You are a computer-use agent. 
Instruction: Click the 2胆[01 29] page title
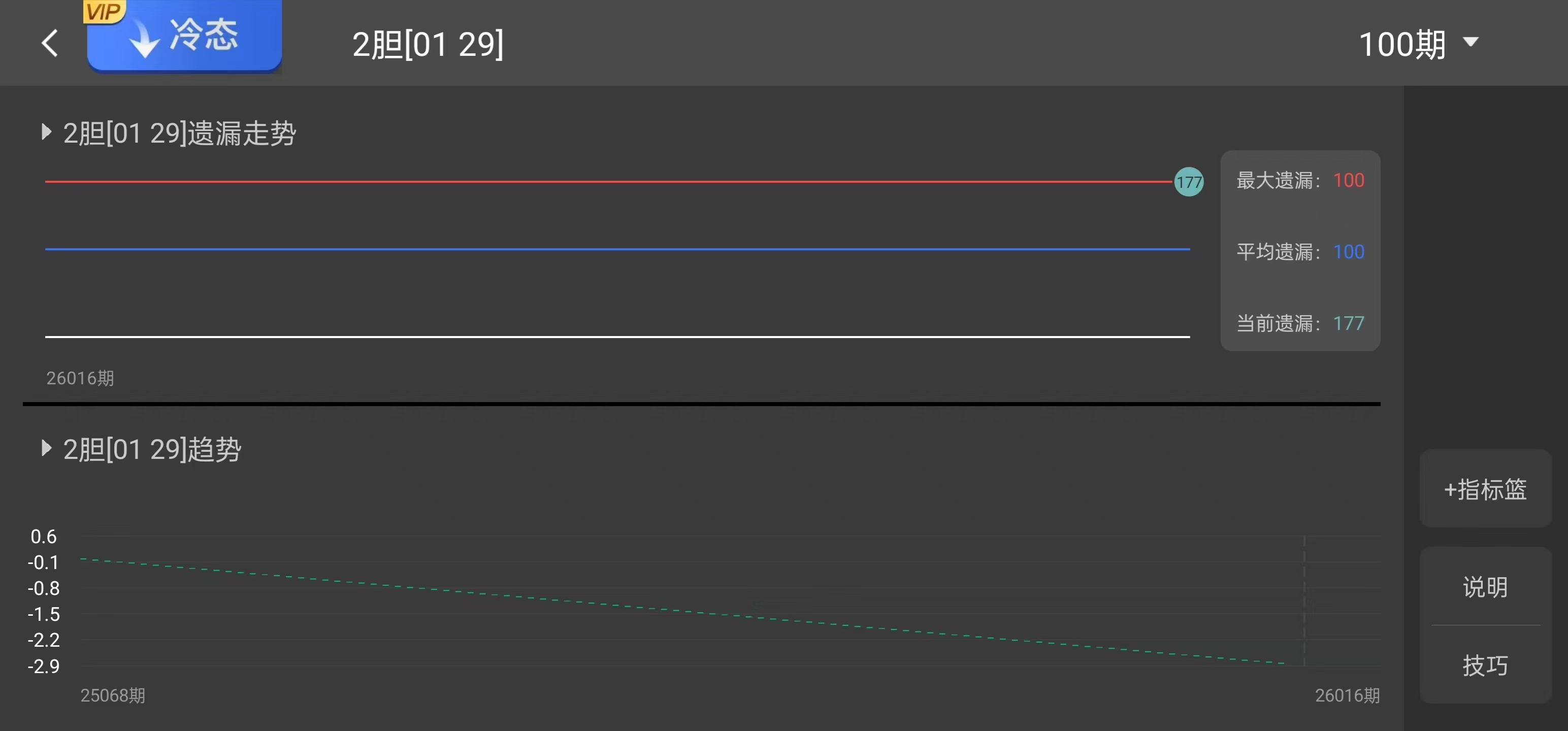pyautogui.click(x=428, y=45)
